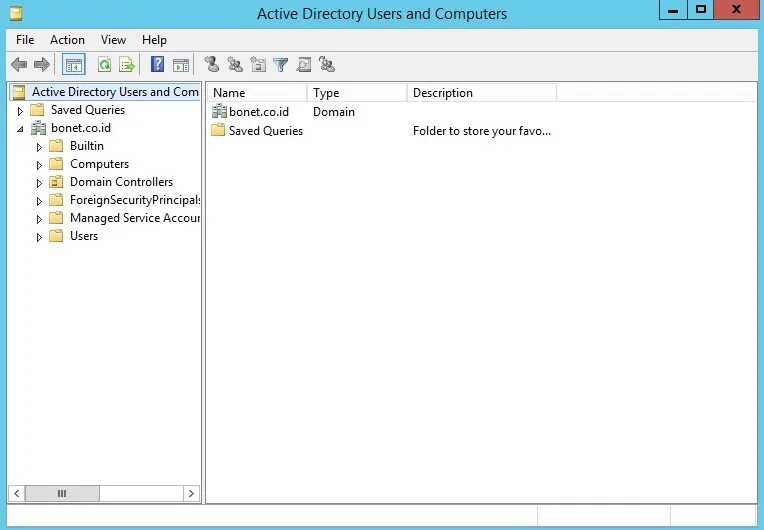
Task: Open Help with the question mark icon
Action: click(x=157, y=64)
